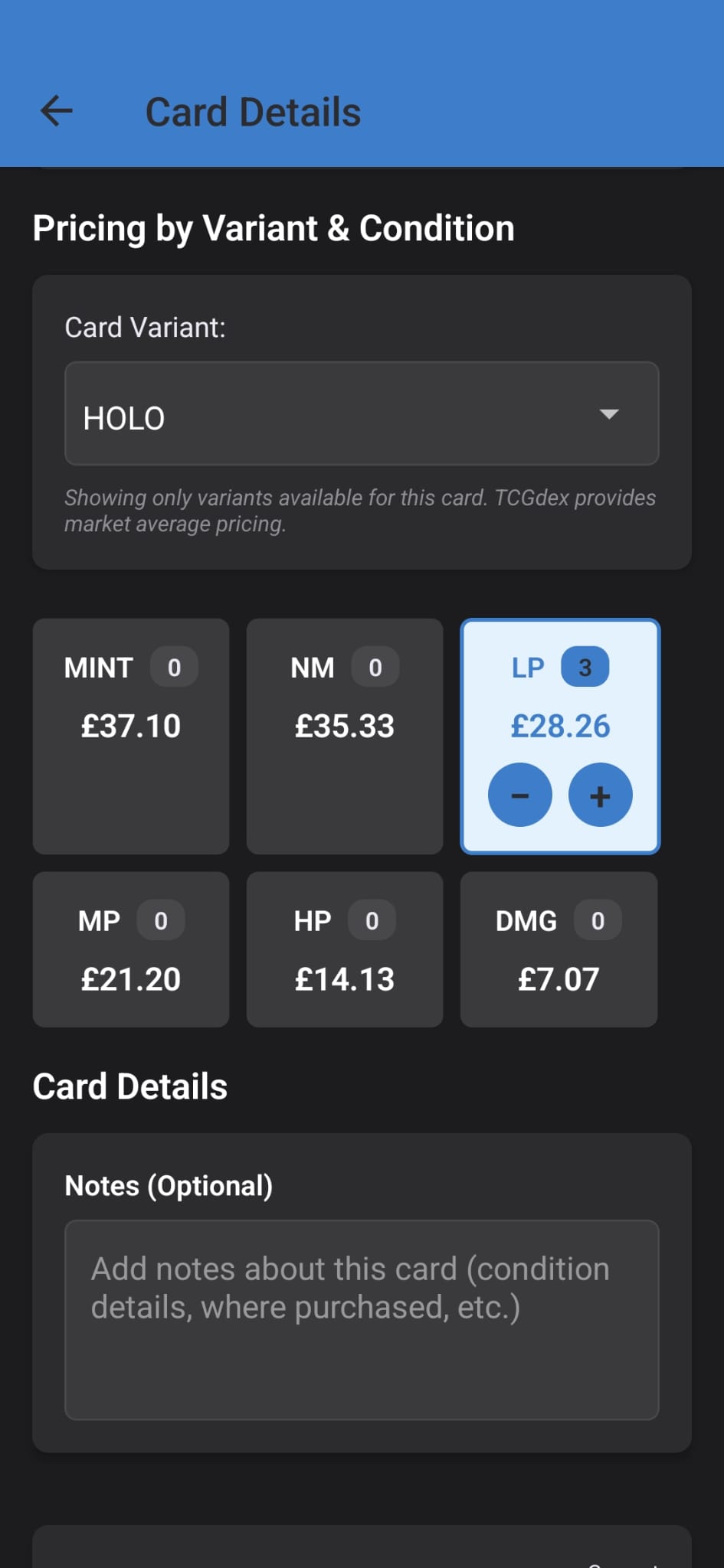This screenshot has width=724, height=1568.
Task: Tap the MINT quantity badge
Action: (174, 667)
